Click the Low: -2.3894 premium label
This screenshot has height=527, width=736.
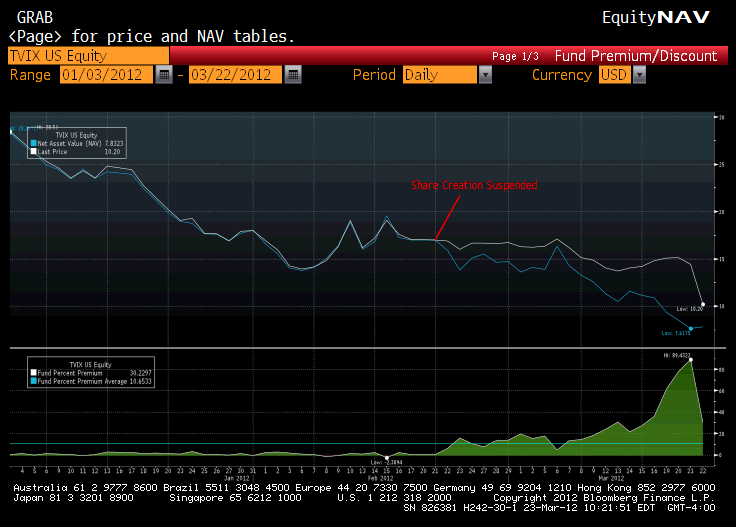[x=386, y=462]
